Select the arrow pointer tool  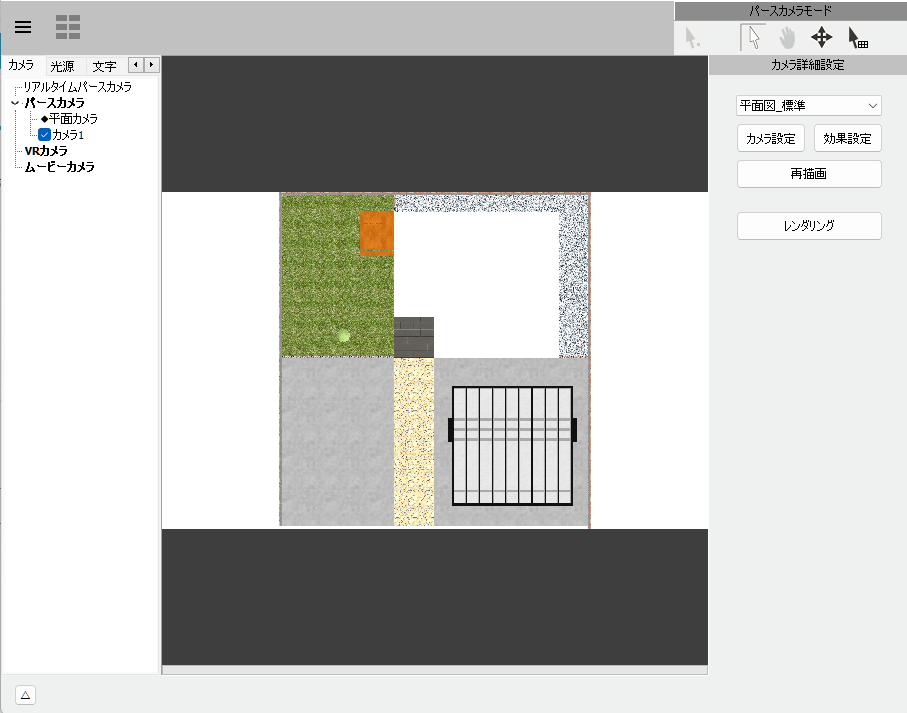(x=753, y=38)
